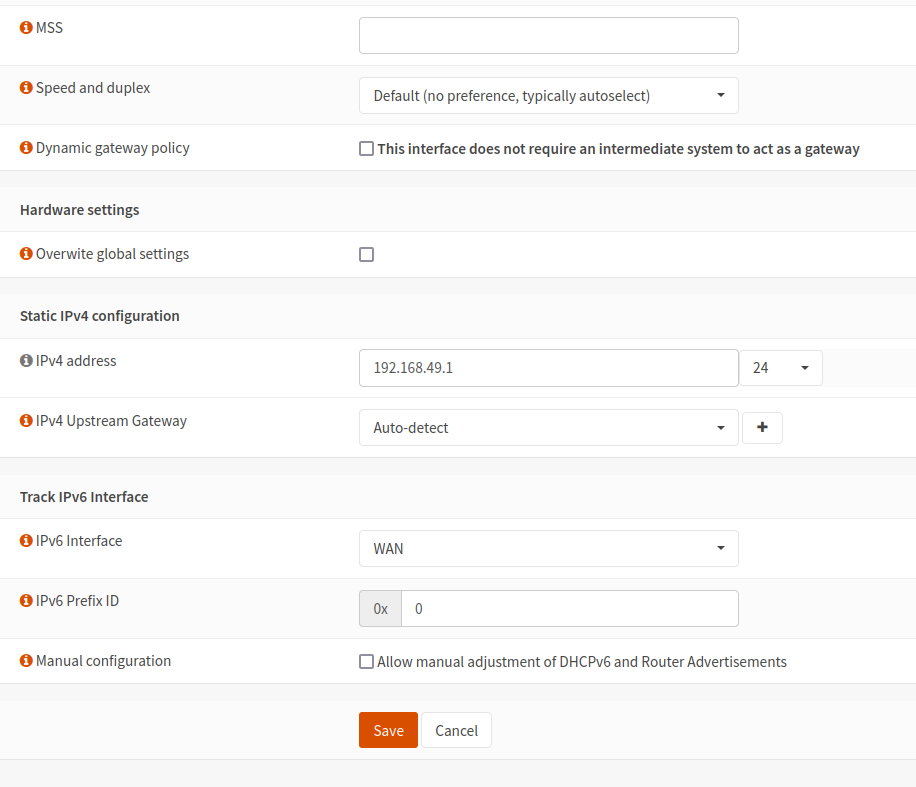
Task: Check the Overwrite global settings box
Action: (x=367, y=255)
